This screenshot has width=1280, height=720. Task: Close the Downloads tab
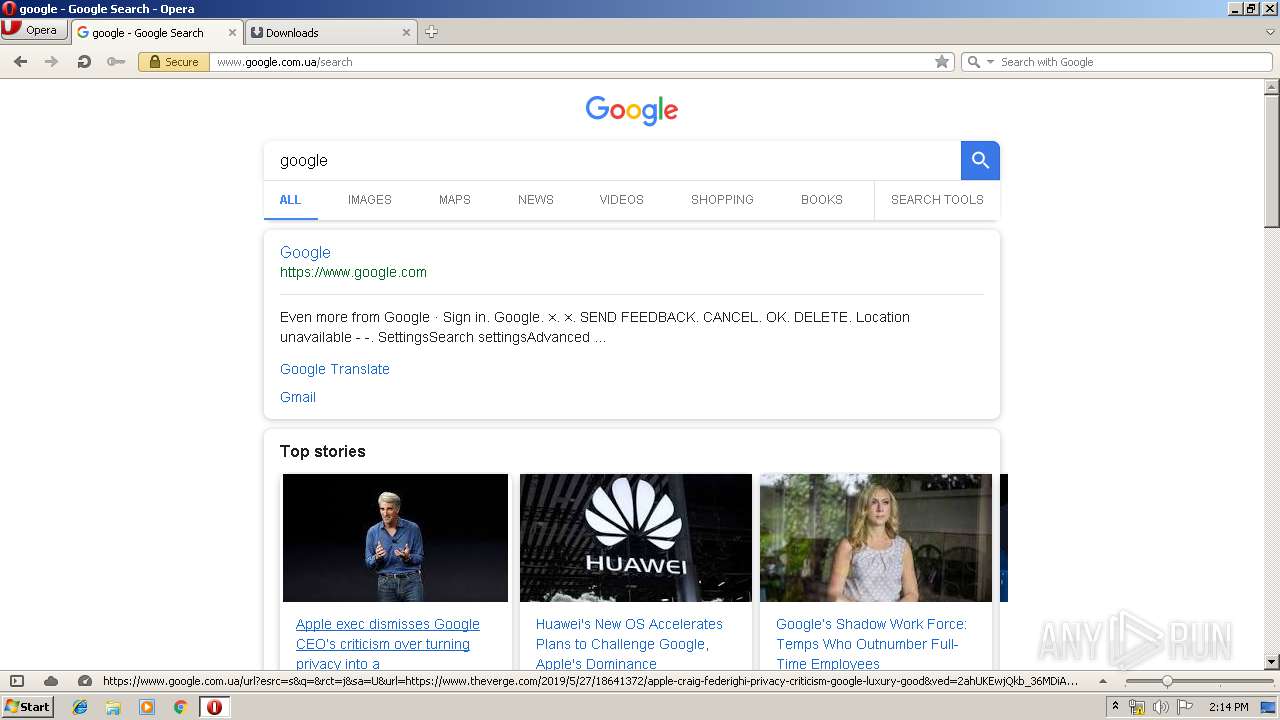406,32
